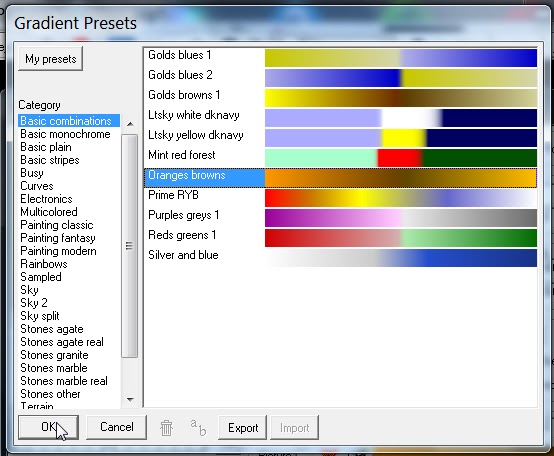Cancel the Gradient Presets dialog
This screenshot has width=554, height=456.
117,427
